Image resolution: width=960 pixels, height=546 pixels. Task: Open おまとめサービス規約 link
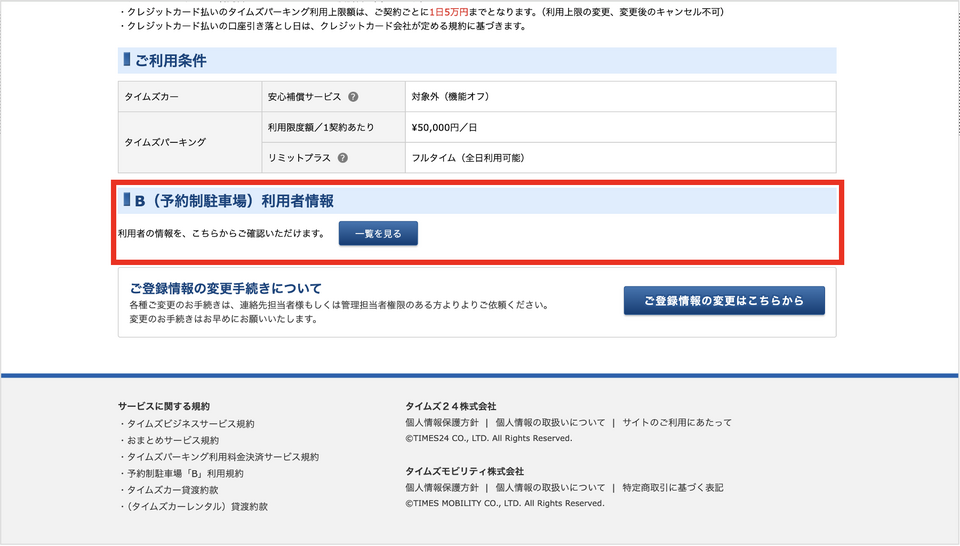coord(173,440)
